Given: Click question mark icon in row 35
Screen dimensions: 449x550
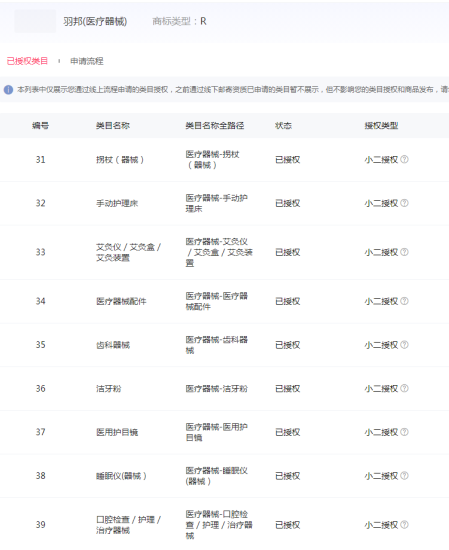Looking at the screenshot, I should pyautogui.click(x=404, y=345).
